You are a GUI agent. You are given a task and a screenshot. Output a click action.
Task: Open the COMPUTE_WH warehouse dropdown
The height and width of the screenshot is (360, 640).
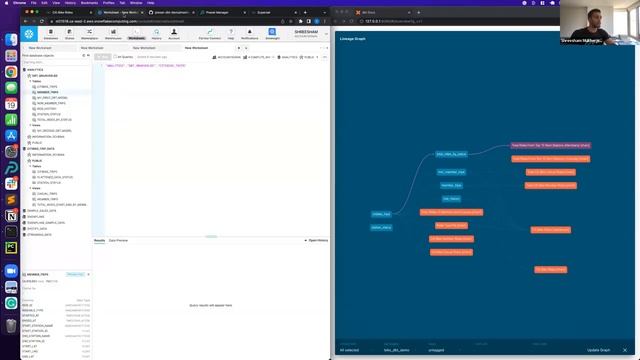click(x=259, y=57)
